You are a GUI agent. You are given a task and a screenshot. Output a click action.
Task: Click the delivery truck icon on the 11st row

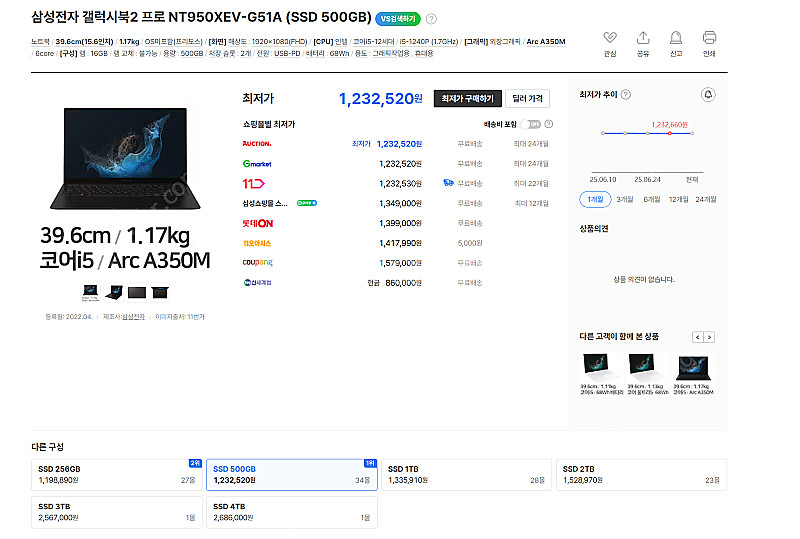click(x=448, y=183)
